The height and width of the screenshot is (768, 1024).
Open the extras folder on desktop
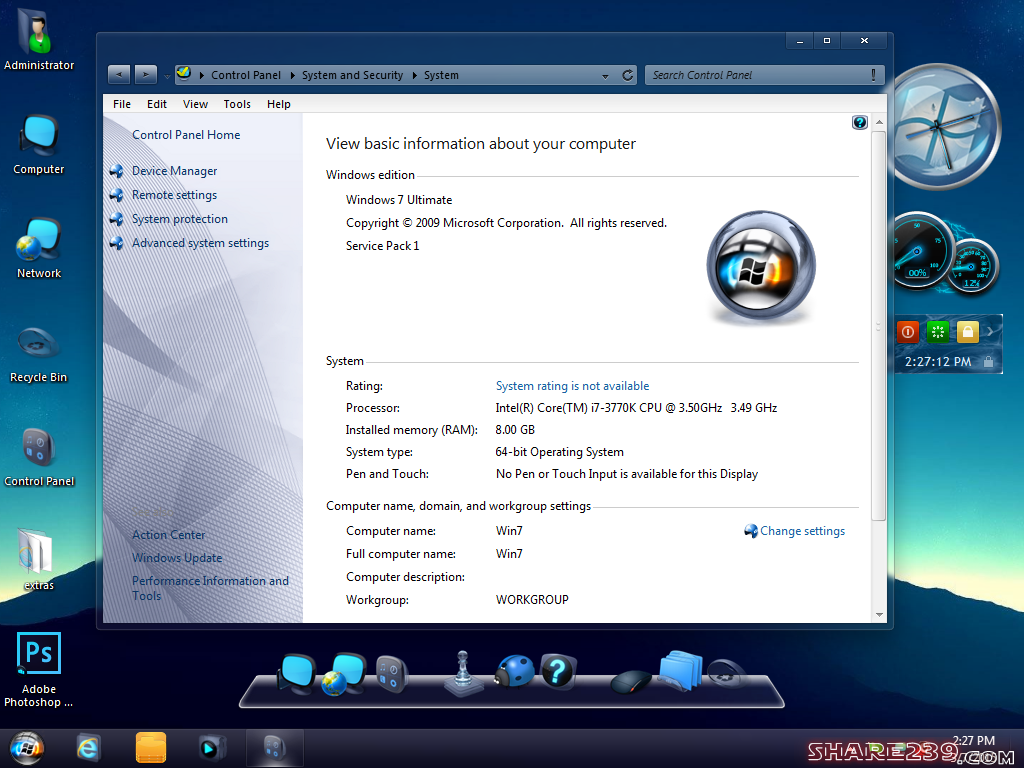tap(39, 560)
